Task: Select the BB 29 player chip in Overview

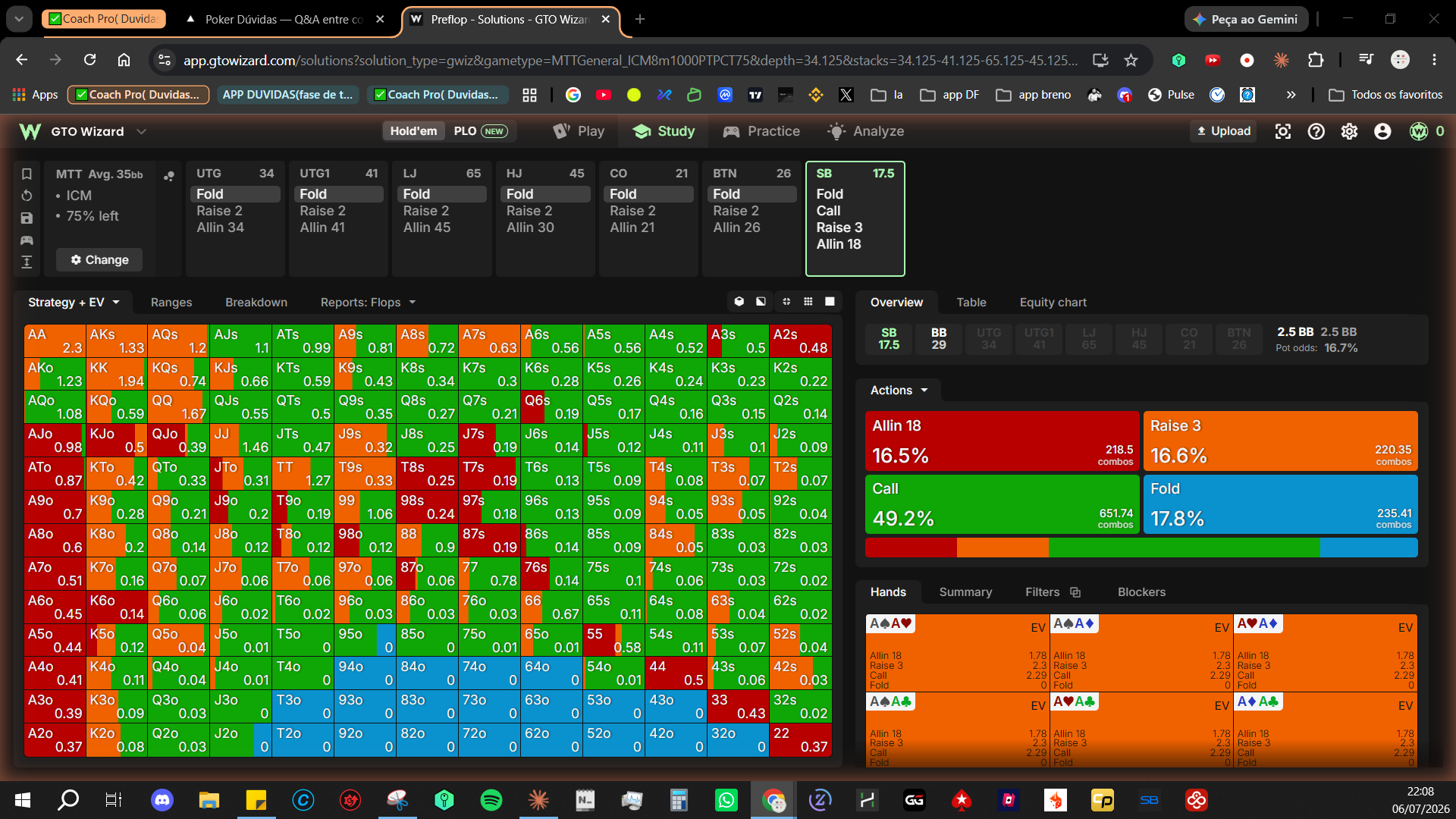Action: pos(939,338)
